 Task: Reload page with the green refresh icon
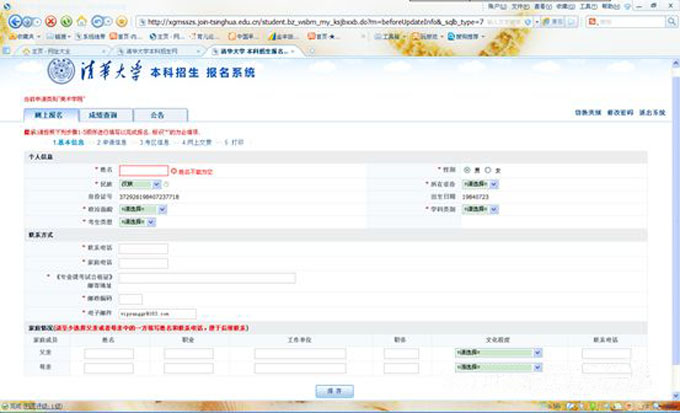[x=66, y=21]
